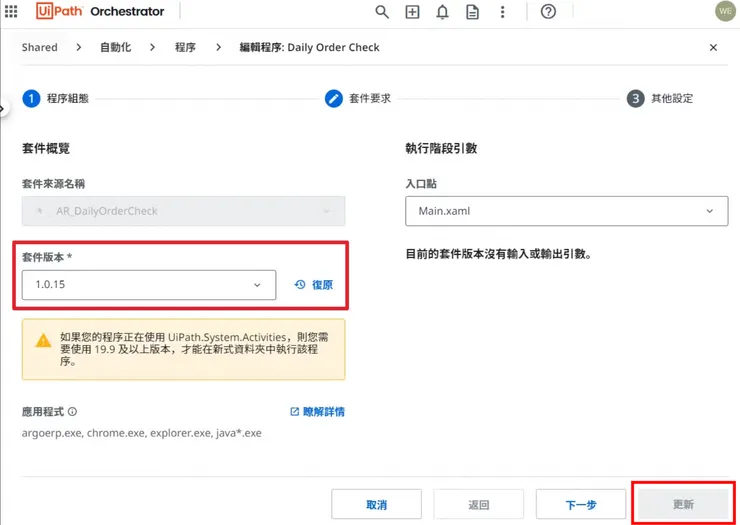Image resolution: width=740 pixels, height=525 pixels.
Task: Go to 程序 breadcrumb
Action: 185,47
